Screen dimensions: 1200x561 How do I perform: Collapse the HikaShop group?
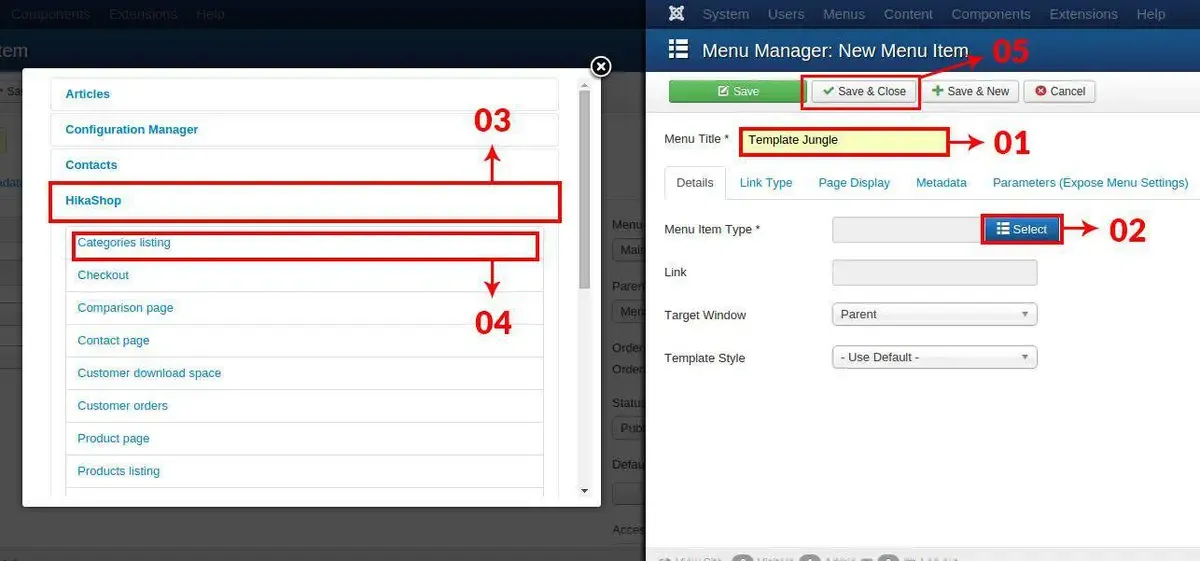click(x=304, y=200)
